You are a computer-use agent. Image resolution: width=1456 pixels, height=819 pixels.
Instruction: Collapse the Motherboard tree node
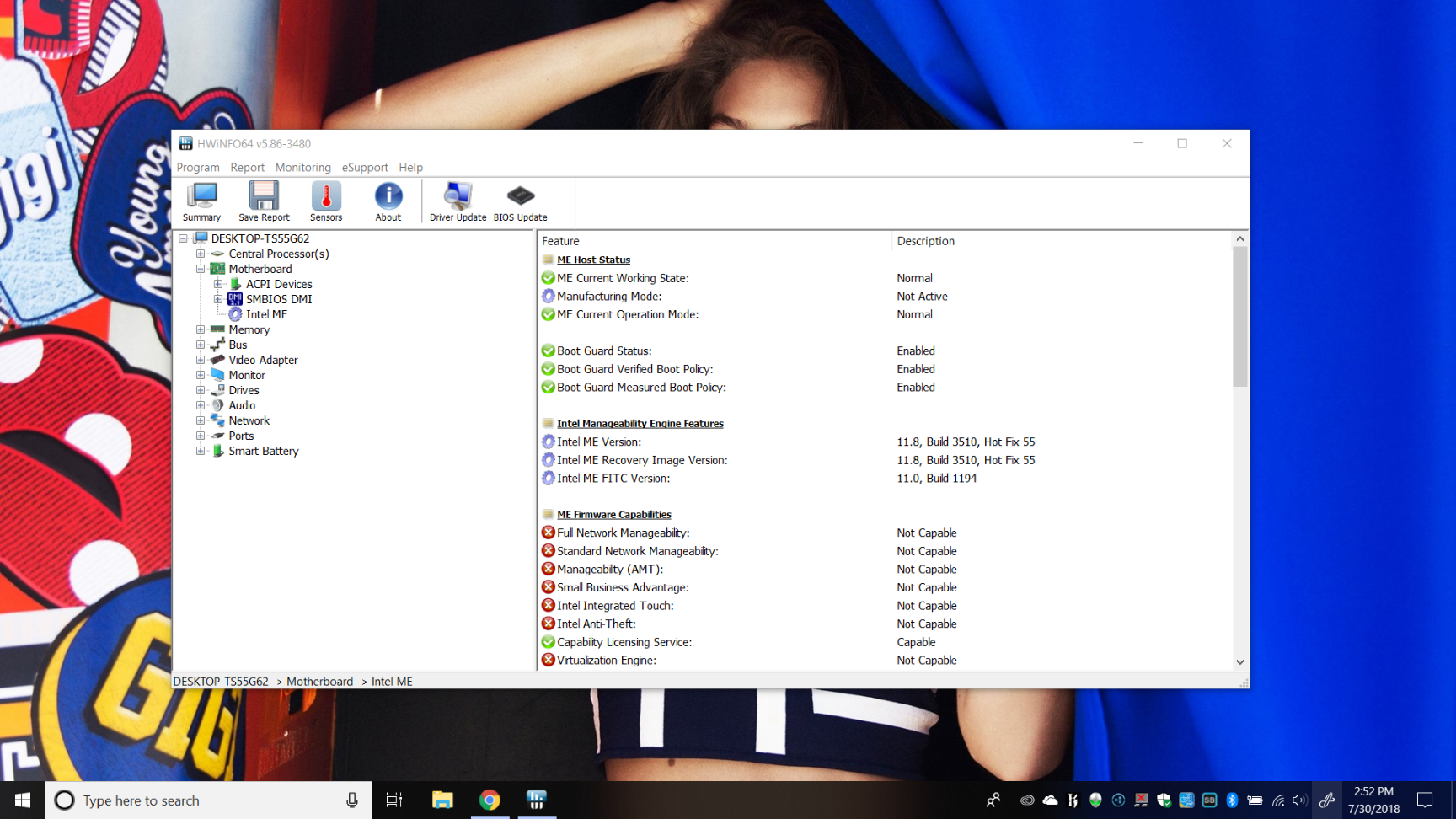point(201,269)
